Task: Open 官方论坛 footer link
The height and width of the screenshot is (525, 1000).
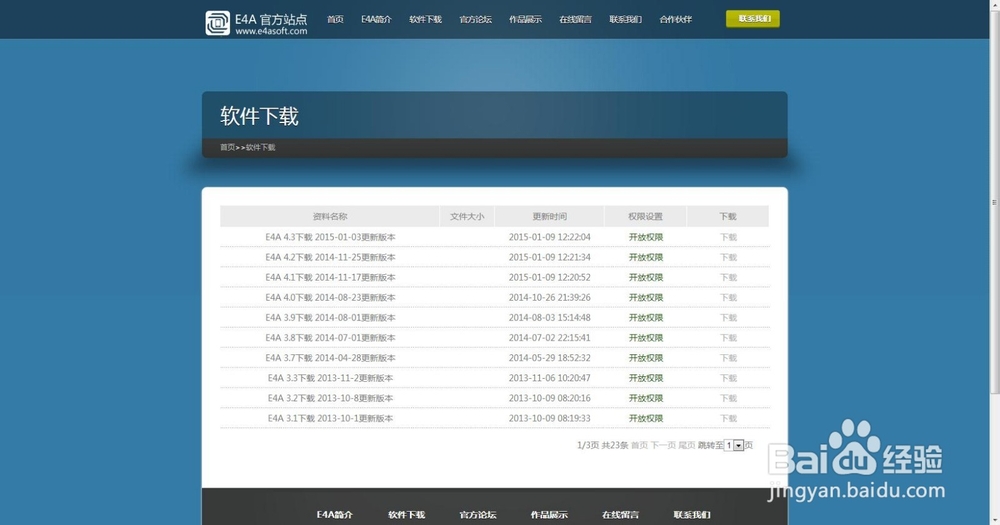Action: click(x=478, y=514)
